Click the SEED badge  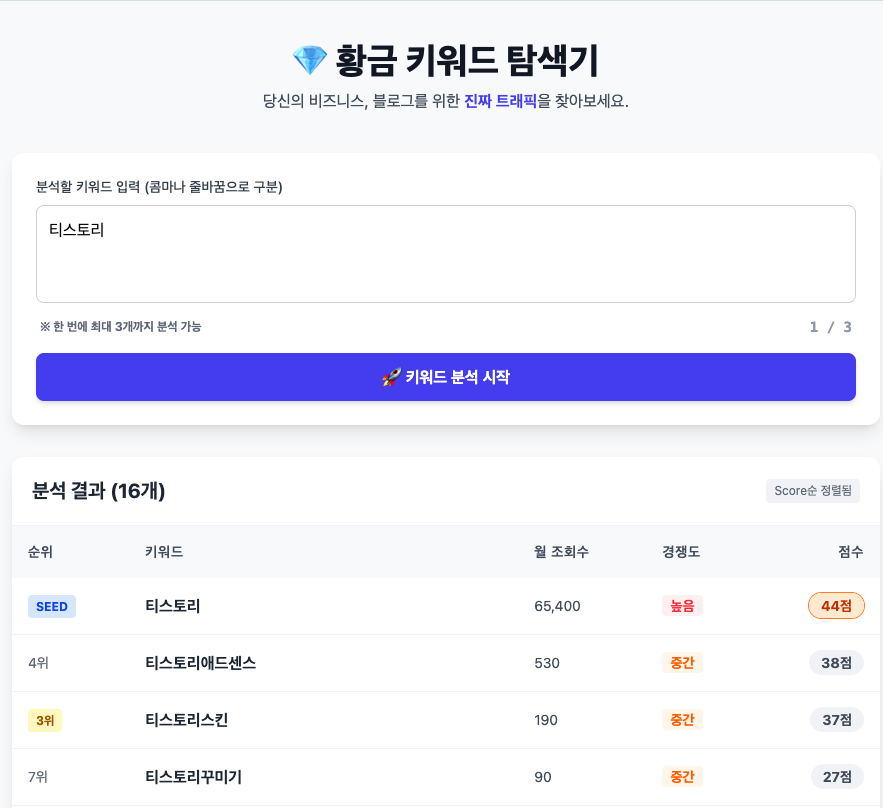[52, 606]
